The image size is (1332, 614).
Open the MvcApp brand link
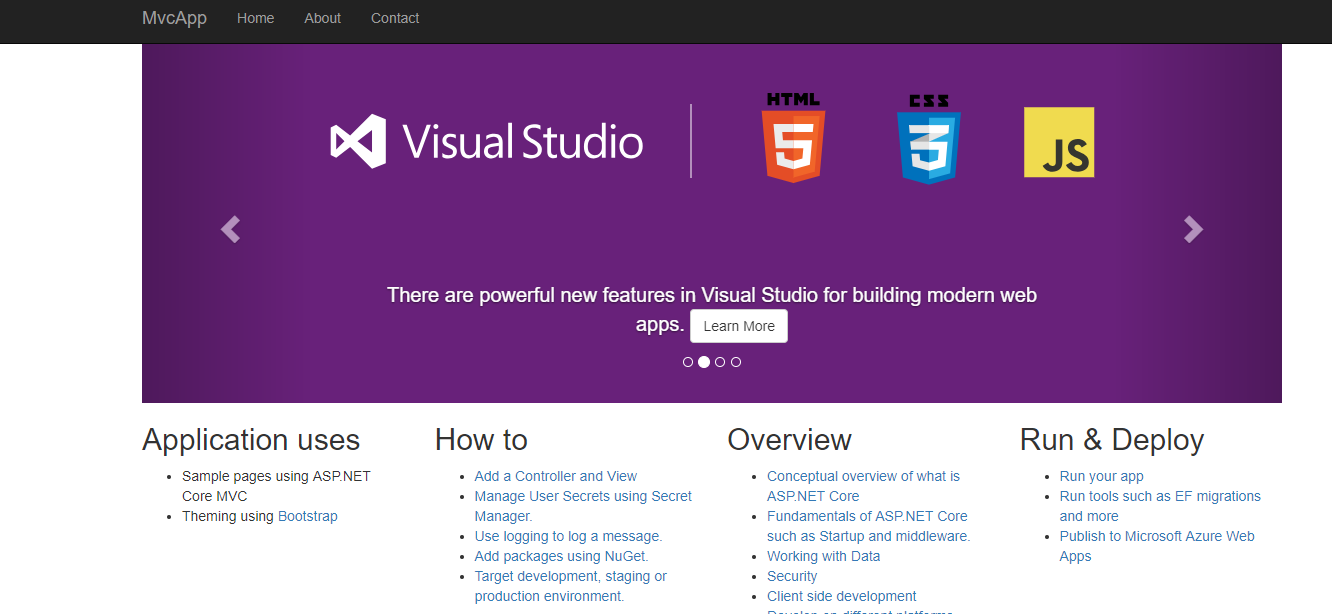pyautogui.click(x=174, y=18)
